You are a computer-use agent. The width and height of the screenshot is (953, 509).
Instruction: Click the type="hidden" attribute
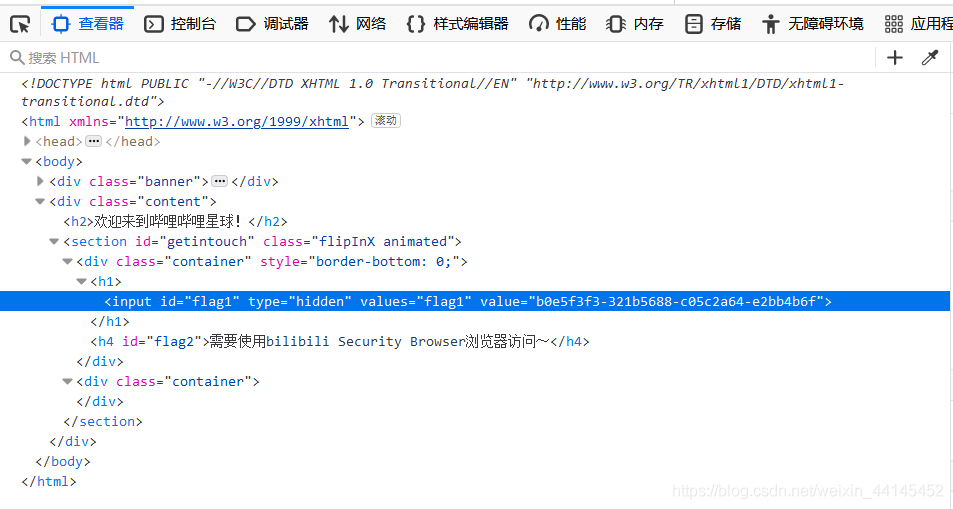coord(300,302)
